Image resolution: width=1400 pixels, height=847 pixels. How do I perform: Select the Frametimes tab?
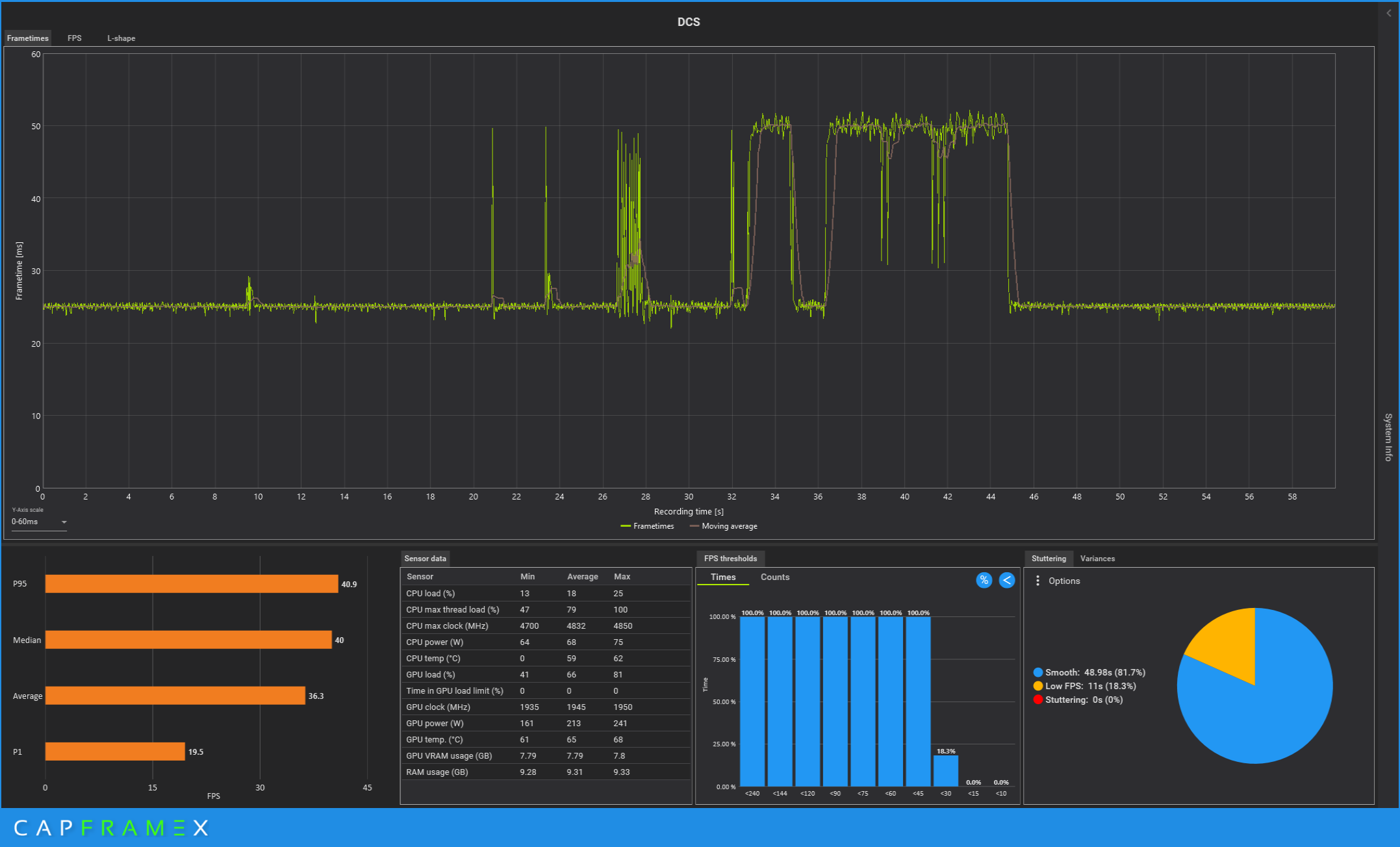click(x=27, y=38)
